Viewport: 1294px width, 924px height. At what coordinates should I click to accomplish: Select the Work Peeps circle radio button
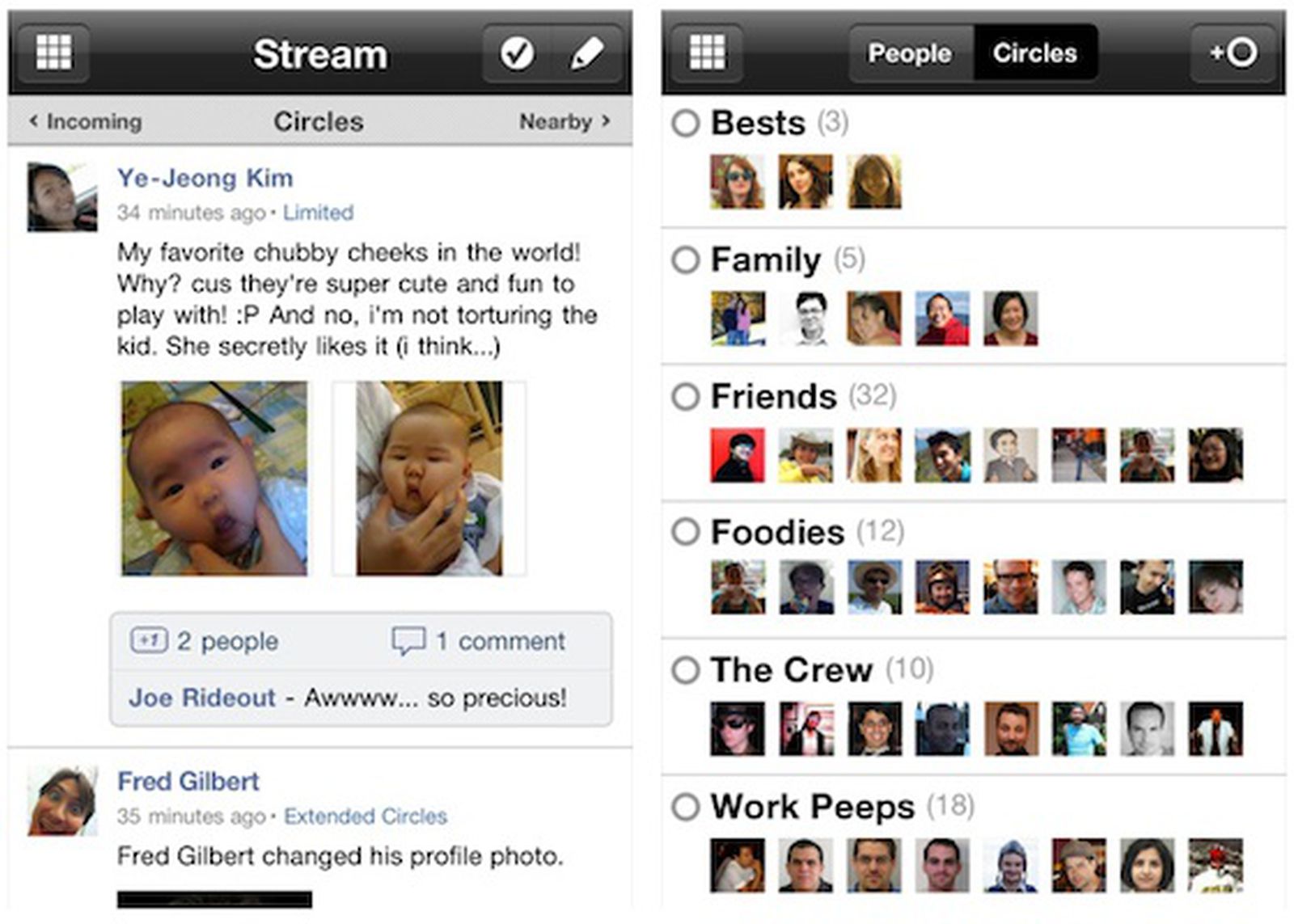(687, 806)
